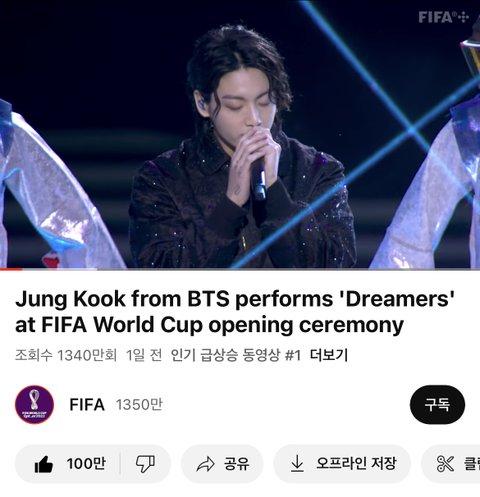
Task: Tap the video player frame
Action: tap(240, 134)
